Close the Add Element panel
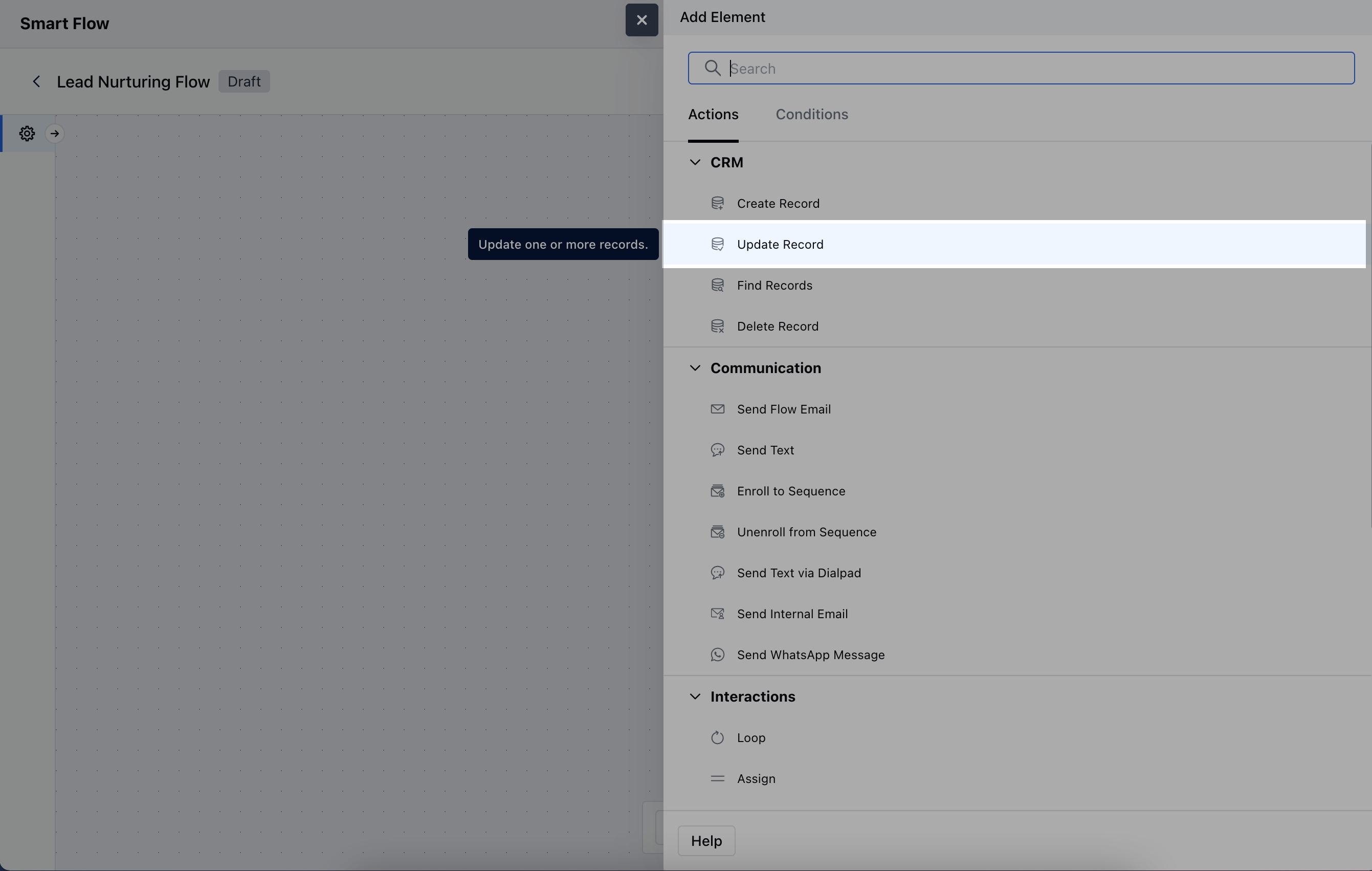This screenshot has width=1372, height=871. point(641,20)
